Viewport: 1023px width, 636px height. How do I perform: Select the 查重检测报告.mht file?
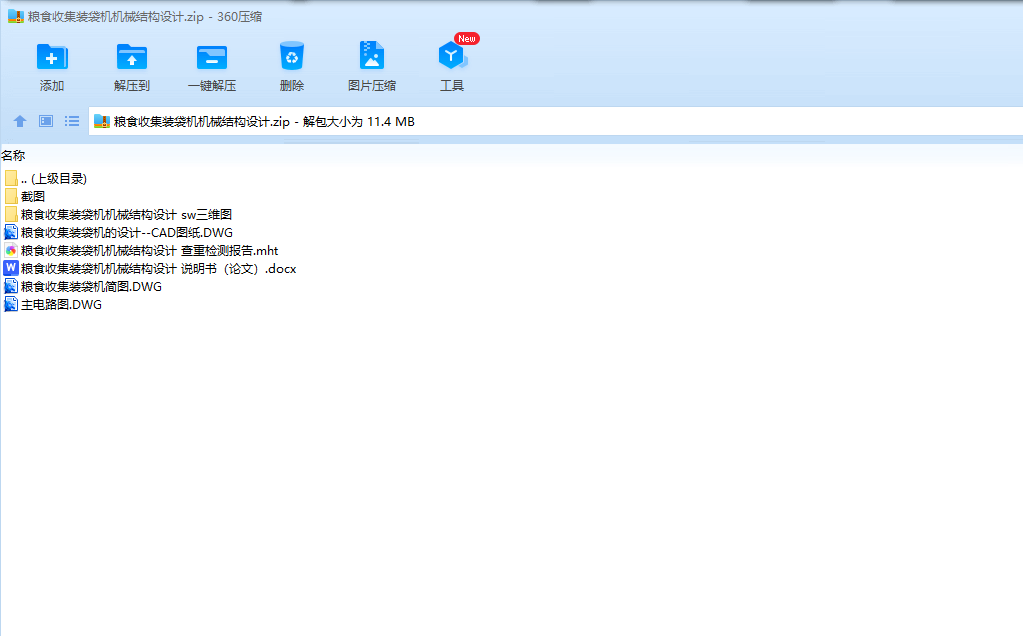(142, 250)
